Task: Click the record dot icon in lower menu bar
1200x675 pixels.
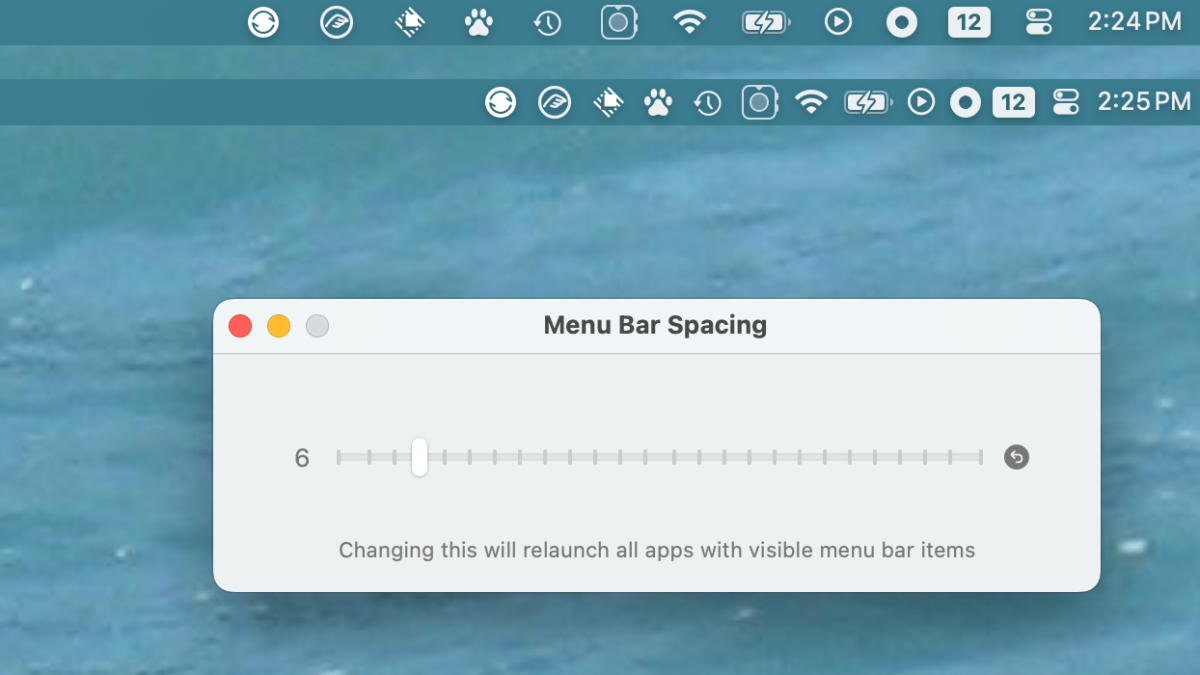Action: pyautogui.click(x=965, y=102)
